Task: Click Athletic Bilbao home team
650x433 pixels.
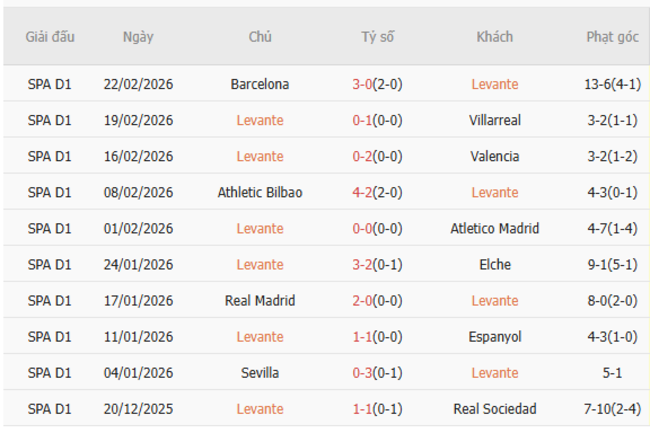Action: [260, 192]
